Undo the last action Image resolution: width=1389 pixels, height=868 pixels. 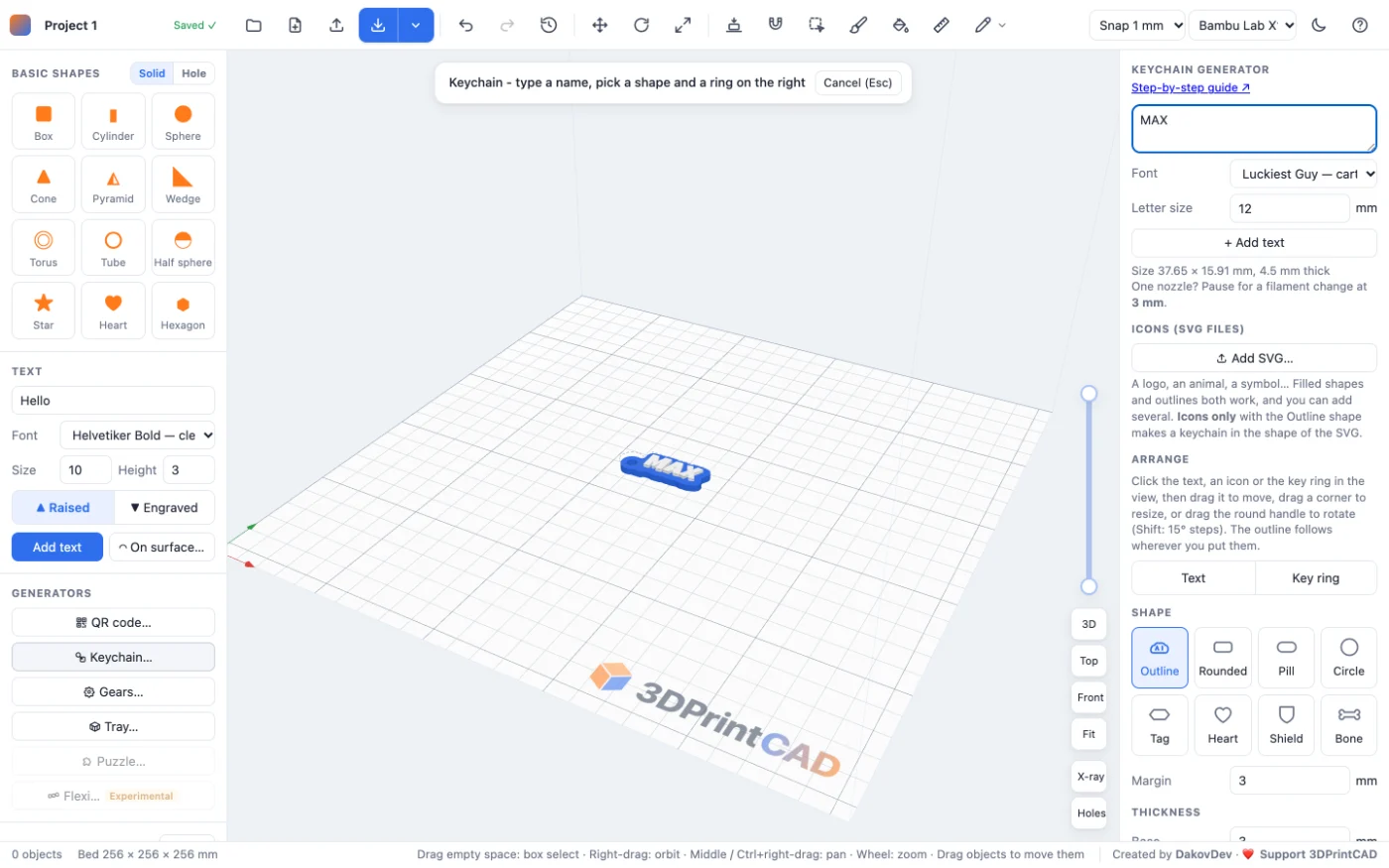tap(466, 26)
